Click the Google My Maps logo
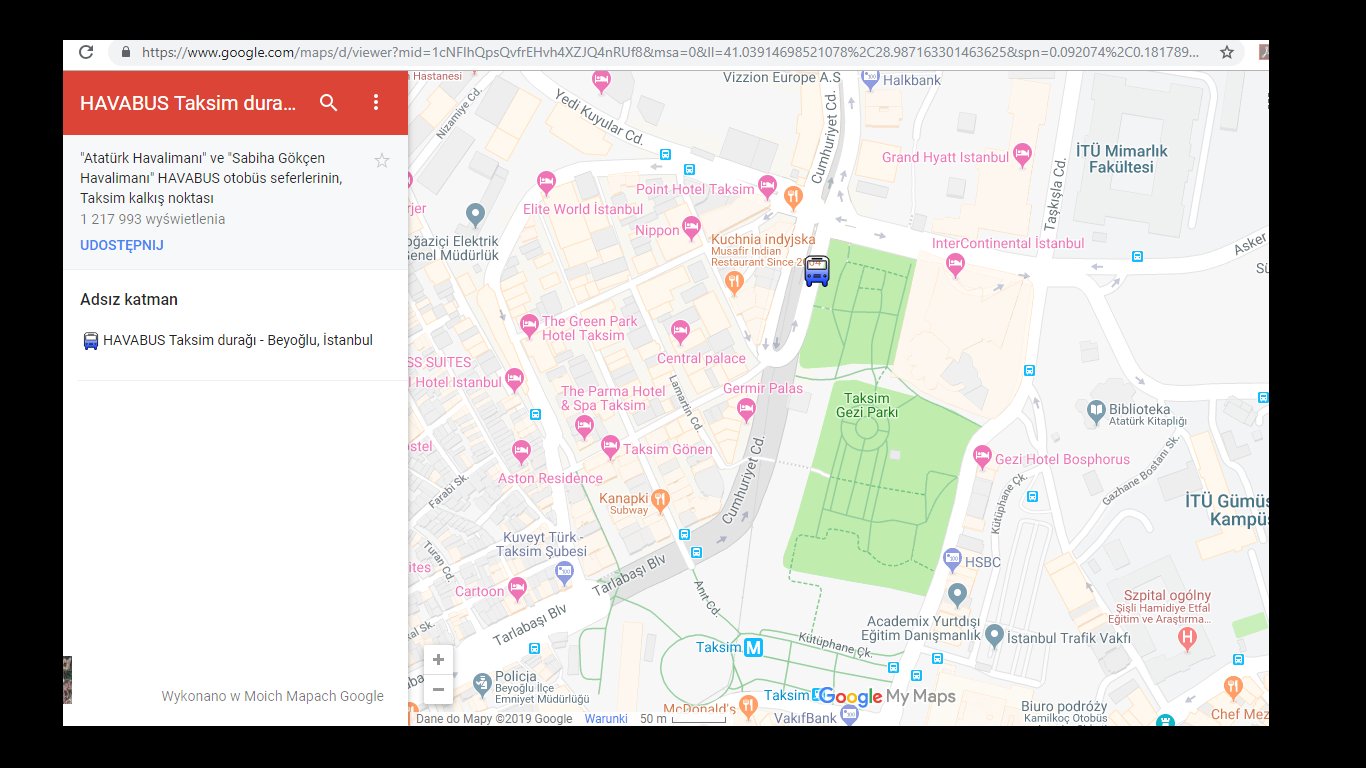The width and height of the screenshot is (1366, 768). tap(888, 697)
